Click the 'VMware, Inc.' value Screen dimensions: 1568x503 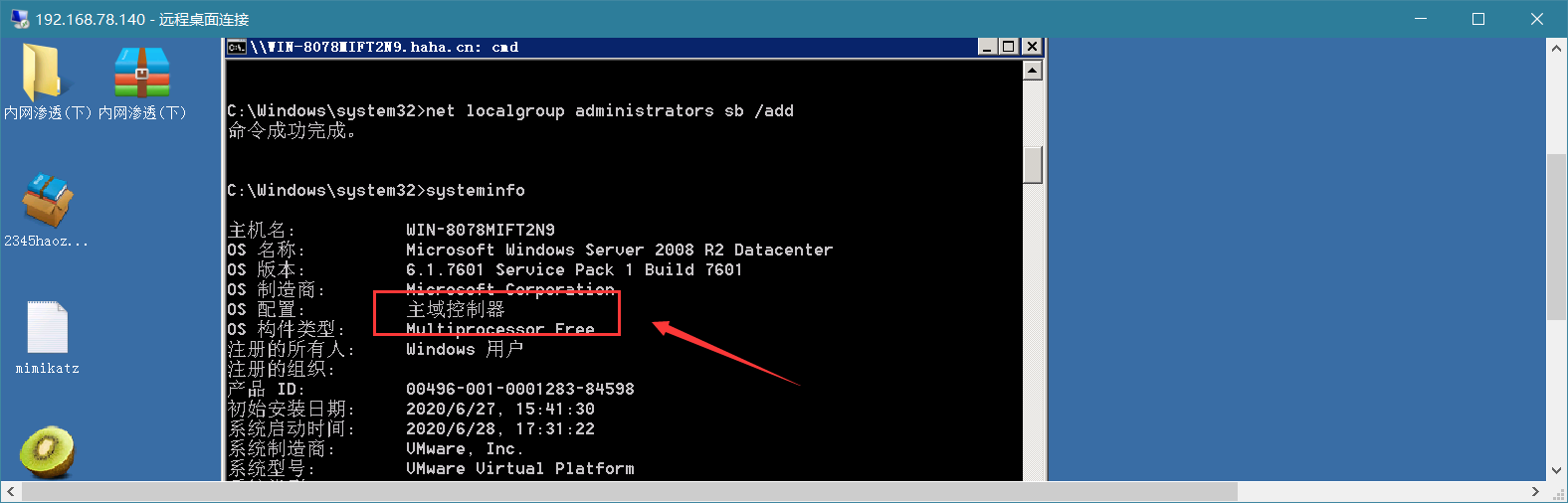click(465, 448)
